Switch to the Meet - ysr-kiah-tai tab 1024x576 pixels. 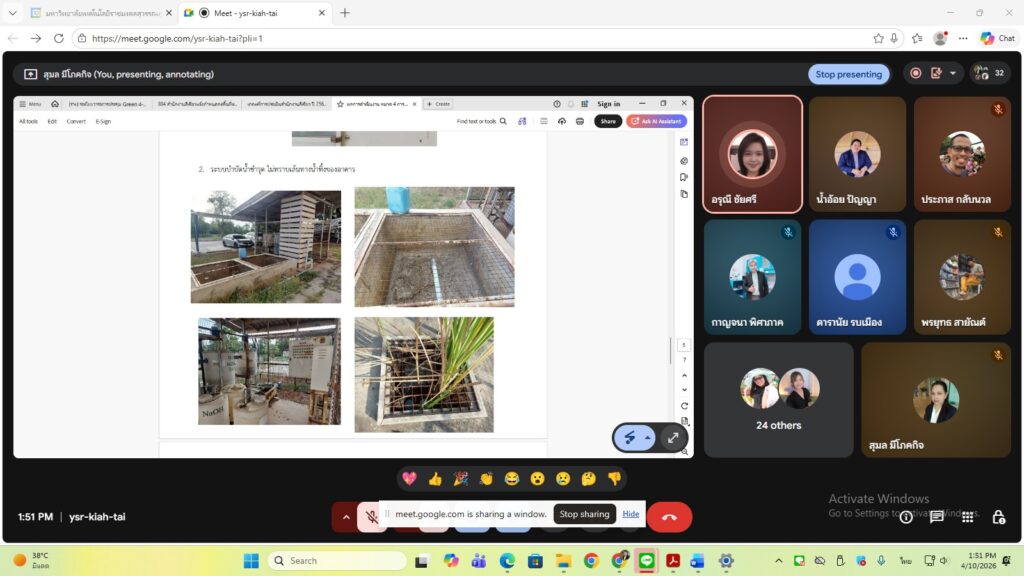tap(240, 13)
